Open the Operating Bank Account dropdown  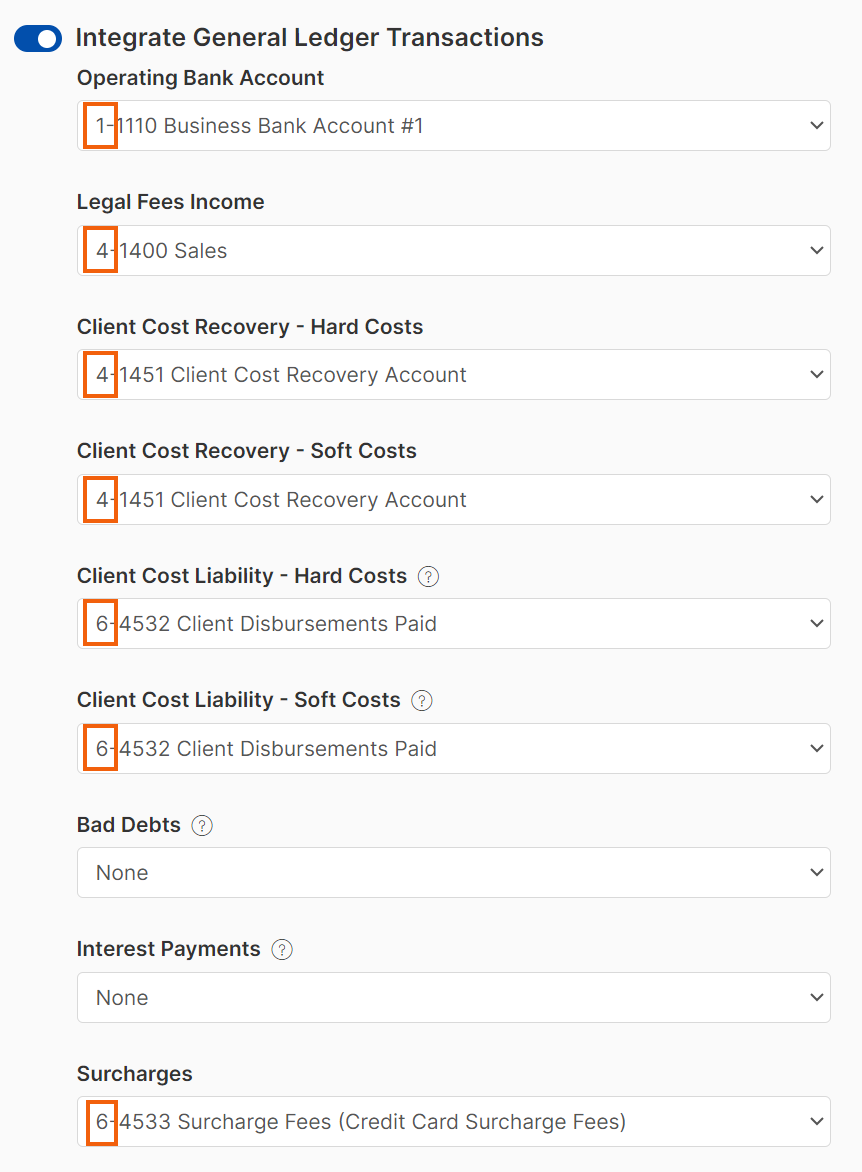point(454,126)
